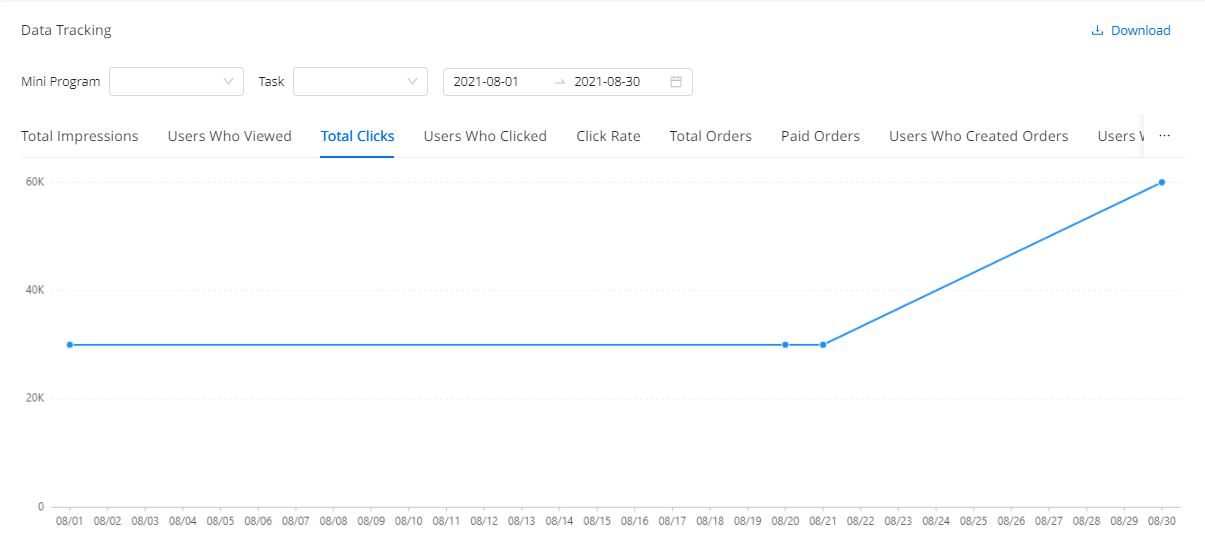Switch to Total Orders tab
Image resolution: width=1205 pixels, height=559 pixels.
(x=710, y=136)
